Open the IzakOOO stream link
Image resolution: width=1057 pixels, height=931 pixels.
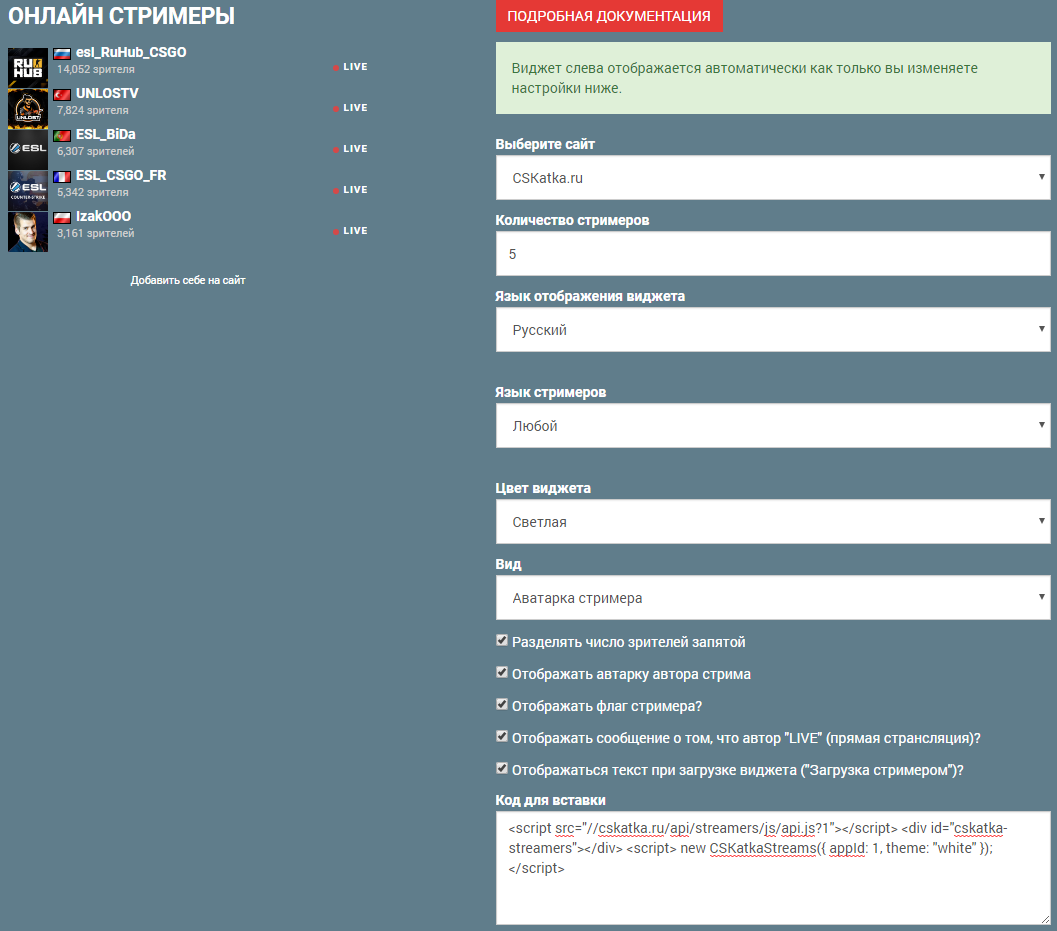[104, 217]
